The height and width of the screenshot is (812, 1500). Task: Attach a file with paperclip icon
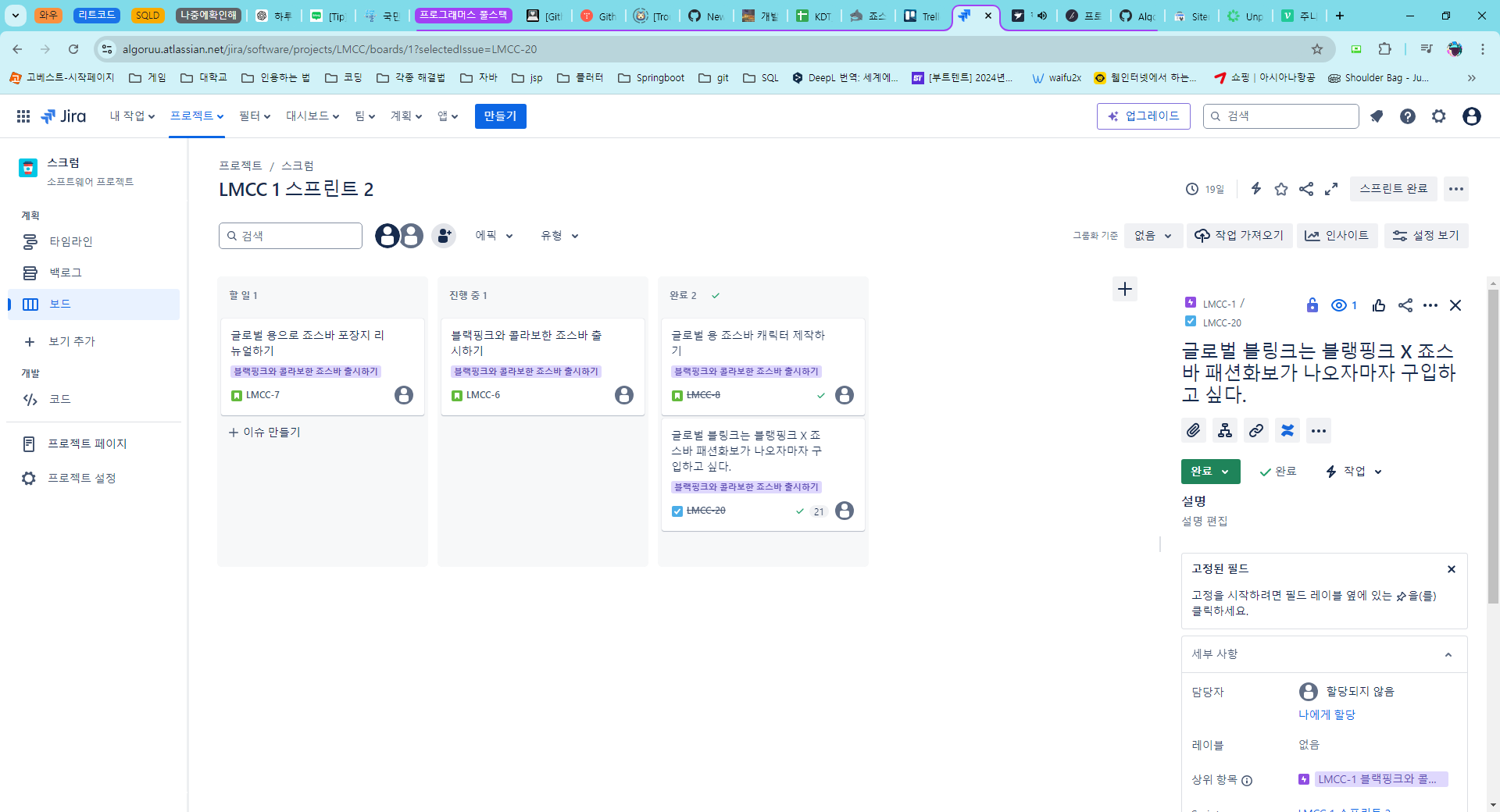pyautogui.click(x=1194, y=430)
